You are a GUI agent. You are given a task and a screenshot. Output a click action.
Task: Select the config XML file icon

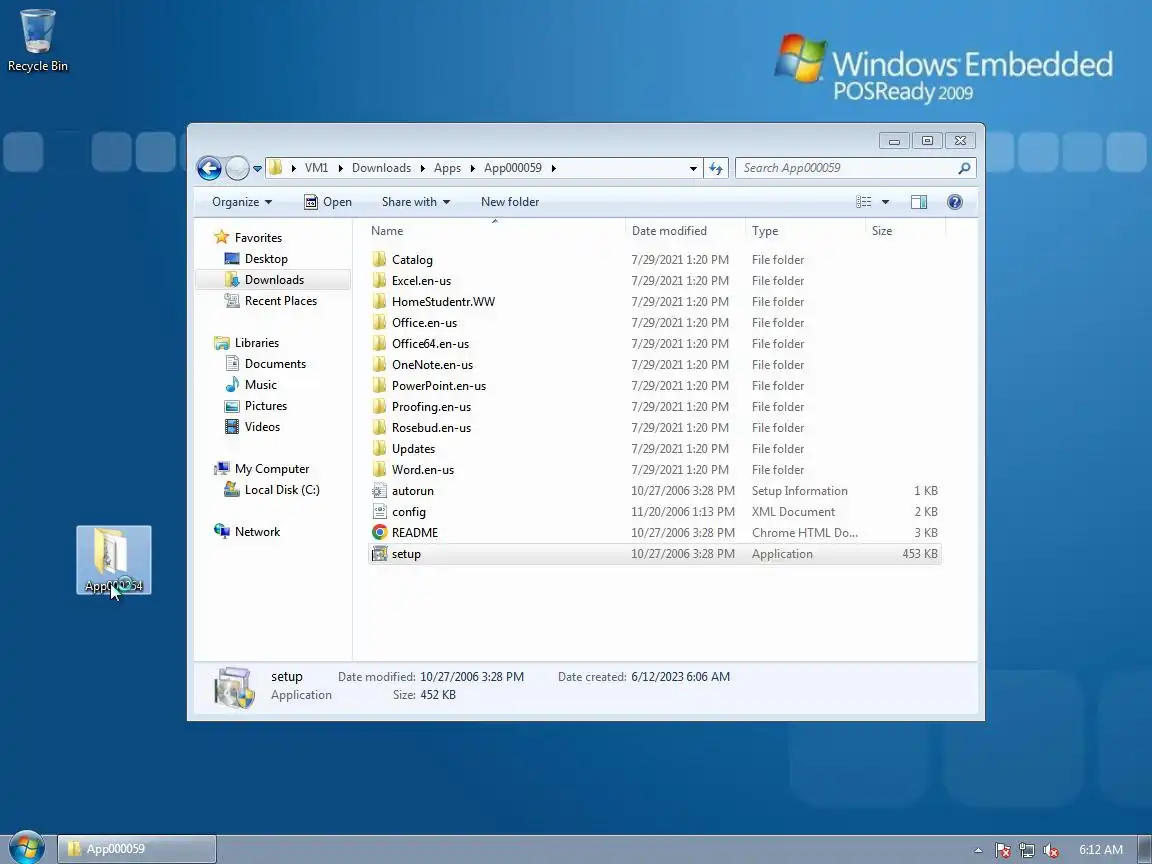pyautogui.click(x=379, y=512)
